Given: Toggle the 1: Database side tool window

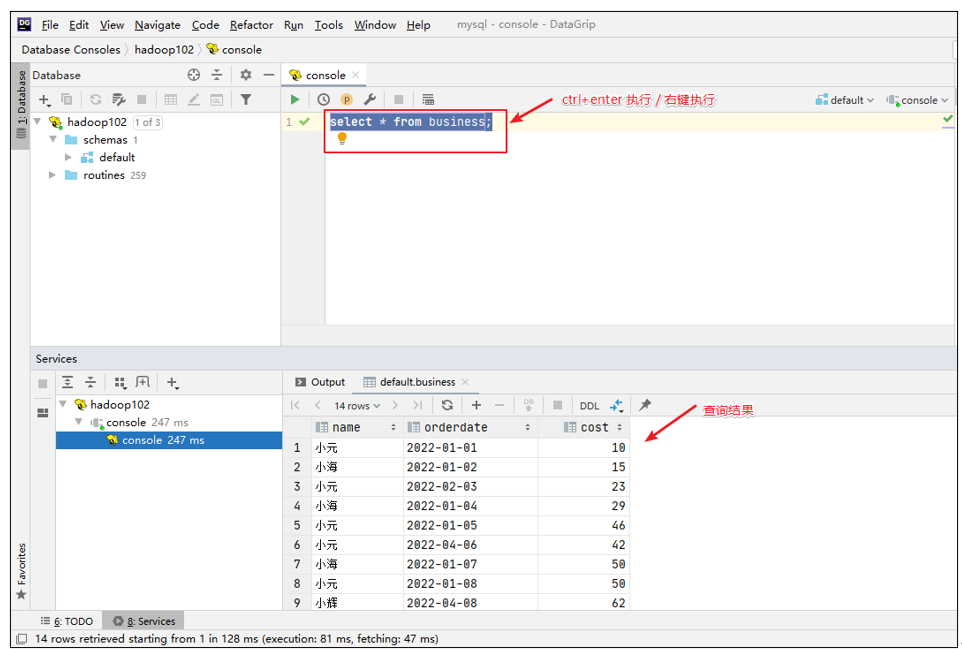Looking at the screenshot, I should pos(20,110).
